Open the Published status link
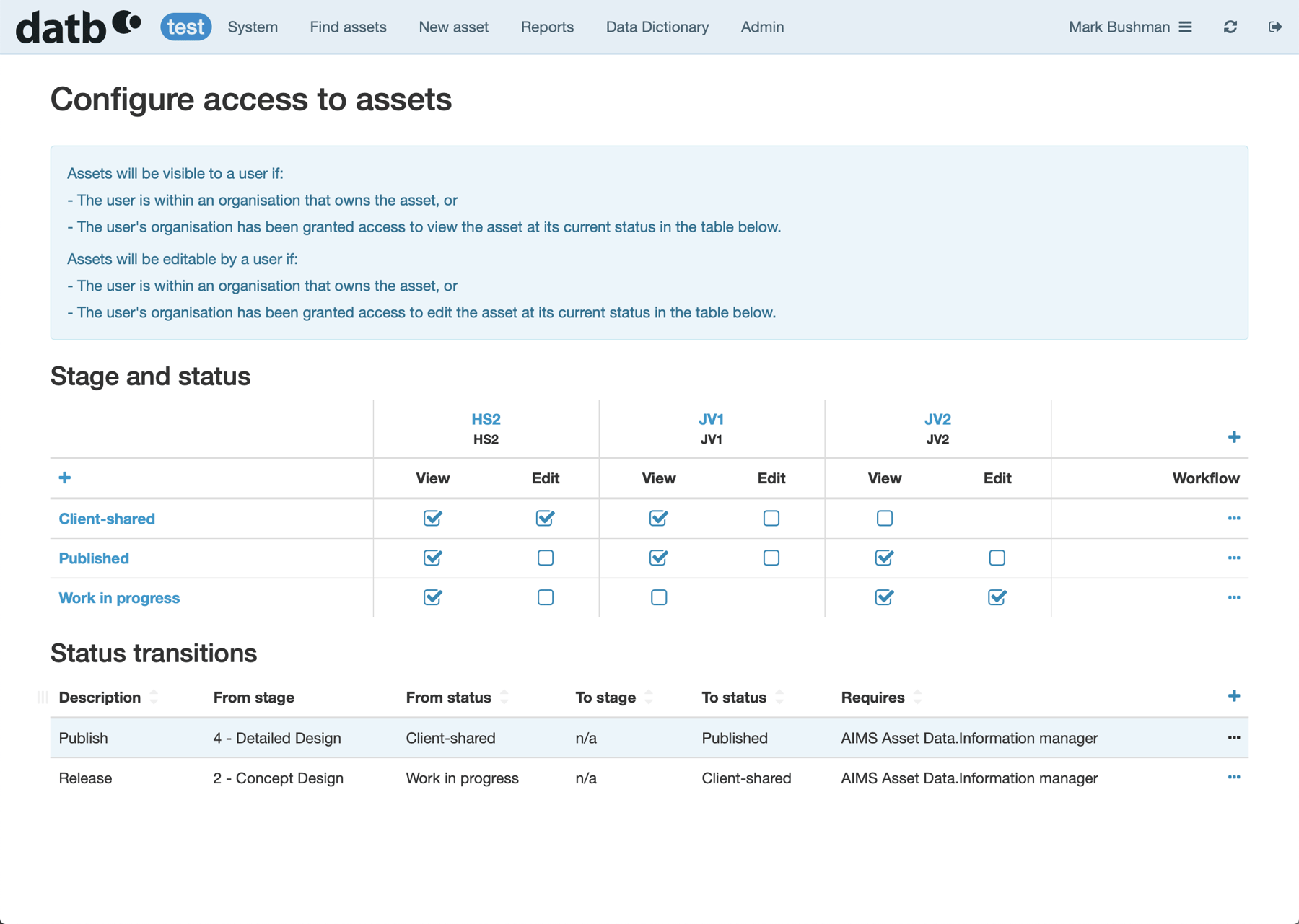 pyautogui.click(x=94, y=558)
